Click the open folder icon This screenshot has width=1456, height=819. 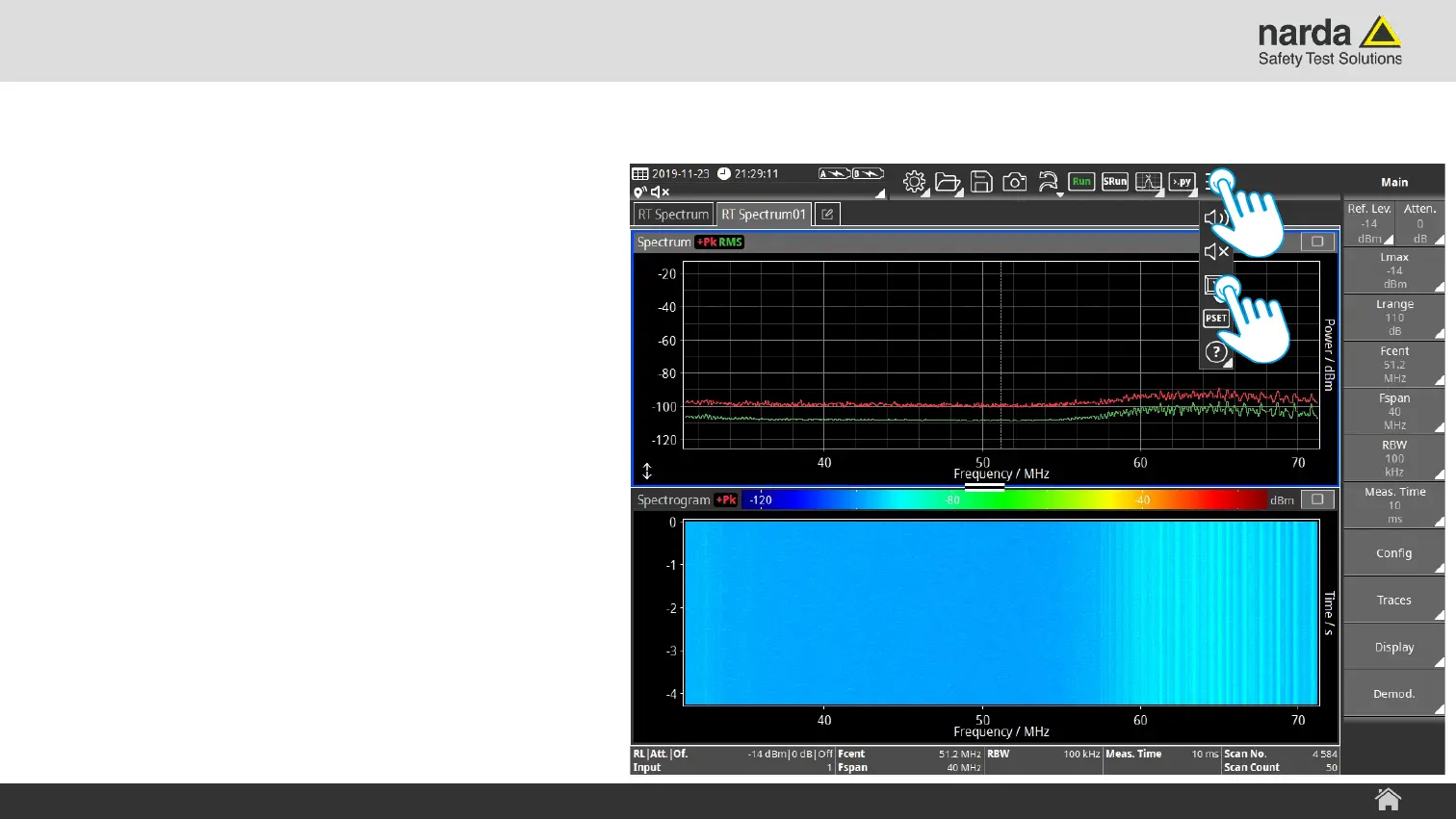(x=948, y=182)
